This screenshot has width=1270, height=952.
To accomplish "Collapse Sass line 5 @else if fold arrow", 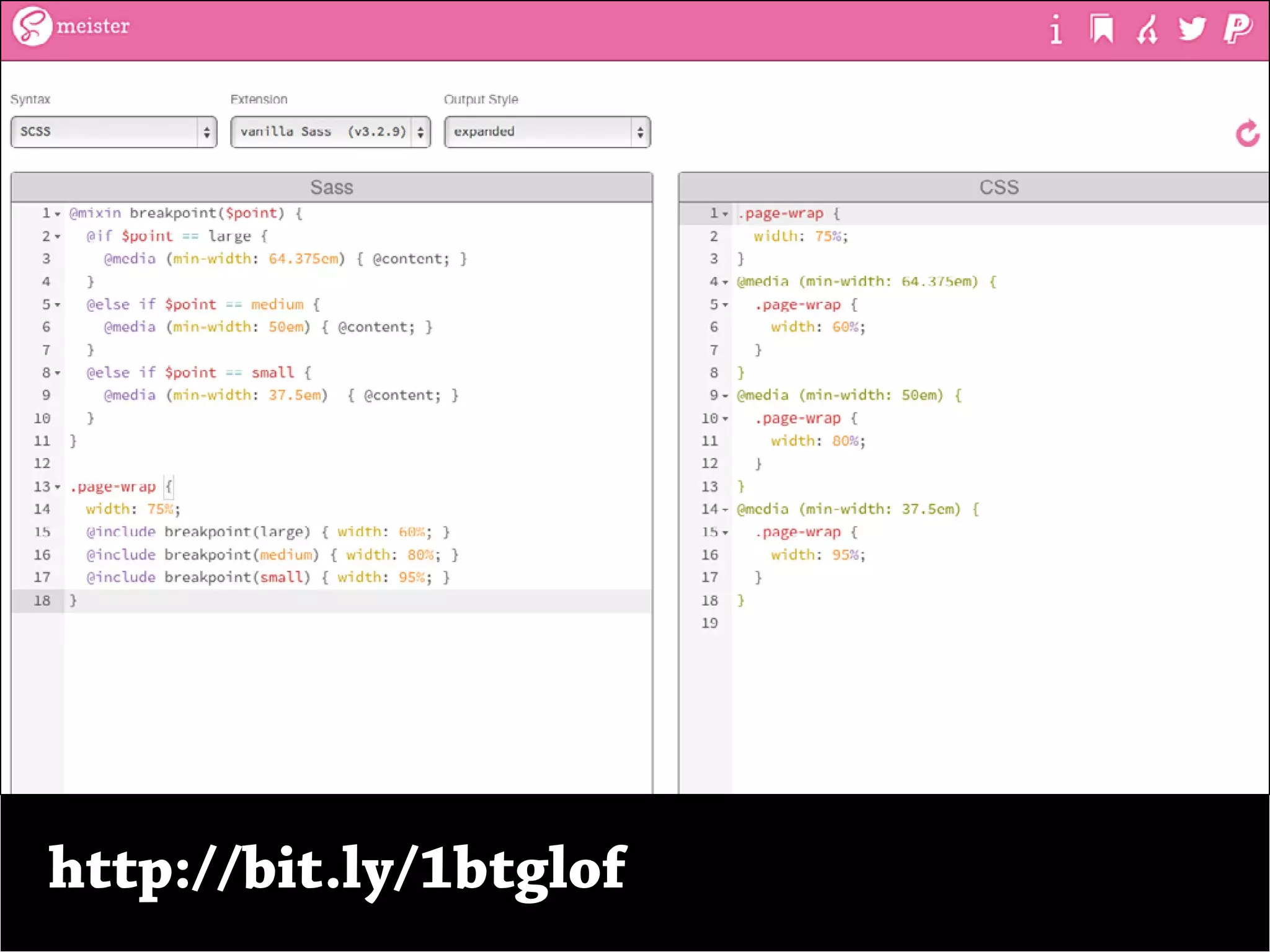I will coord(58,306).
